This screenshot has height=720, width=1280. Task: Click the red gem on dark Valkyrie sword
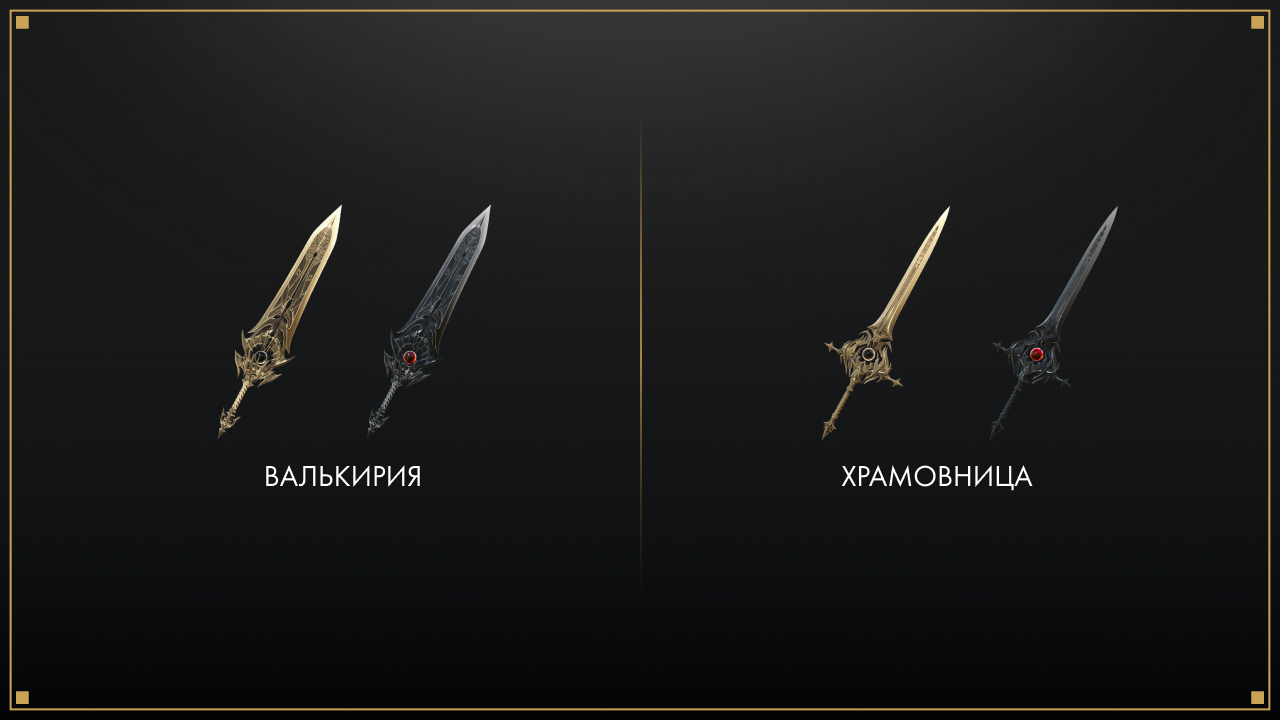click(409, 357)
